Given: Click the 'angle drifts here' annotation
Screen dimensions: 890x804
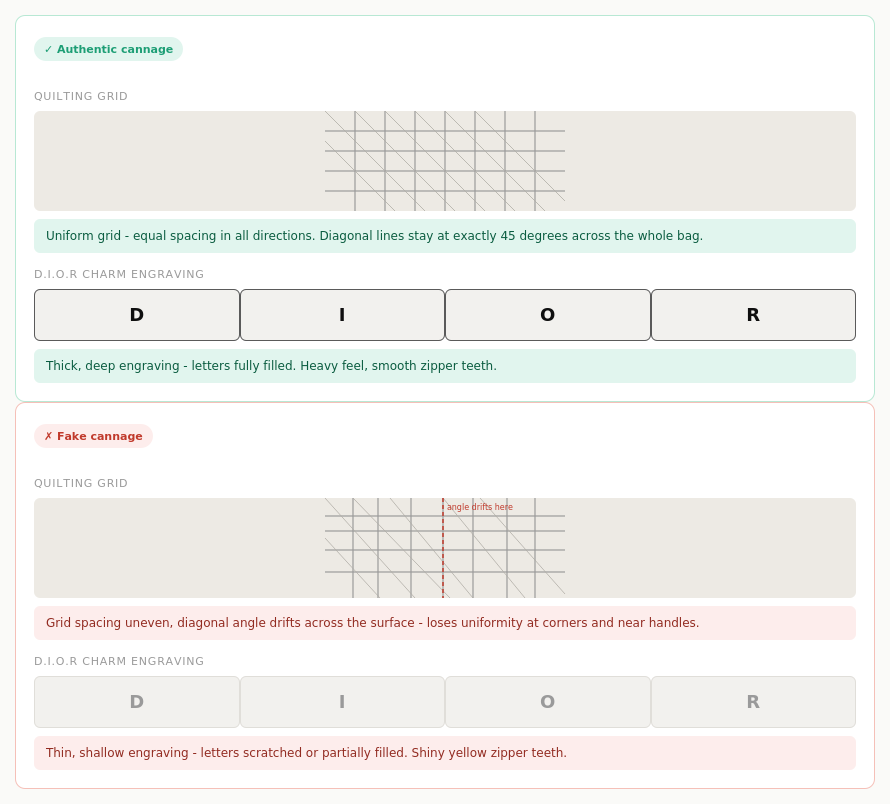Looking at the screenshot, I should click(x=480, y=507).
